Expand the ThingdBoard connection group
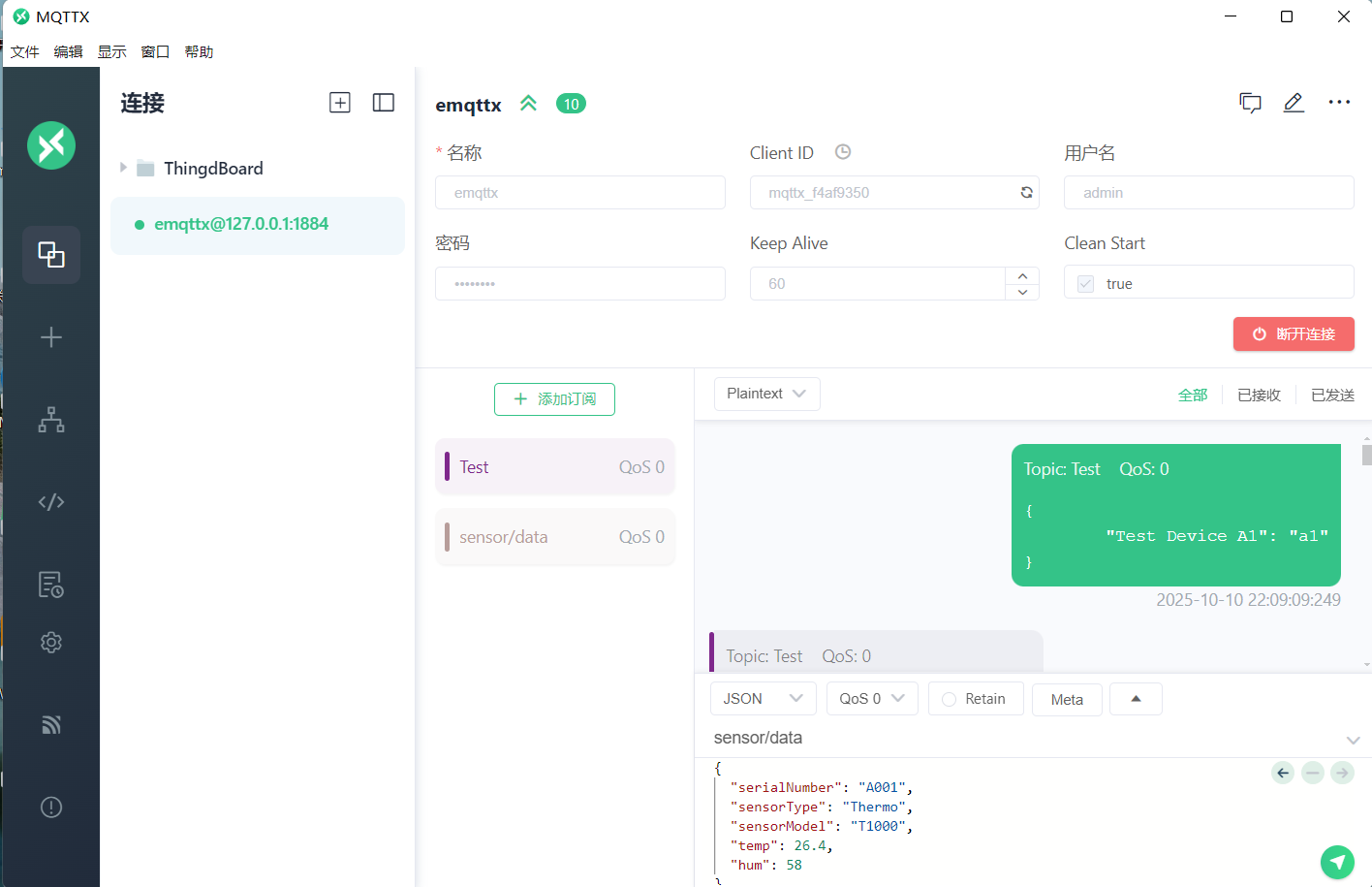The height and width of the screenshot is (887, 1372). pos(124,168)
